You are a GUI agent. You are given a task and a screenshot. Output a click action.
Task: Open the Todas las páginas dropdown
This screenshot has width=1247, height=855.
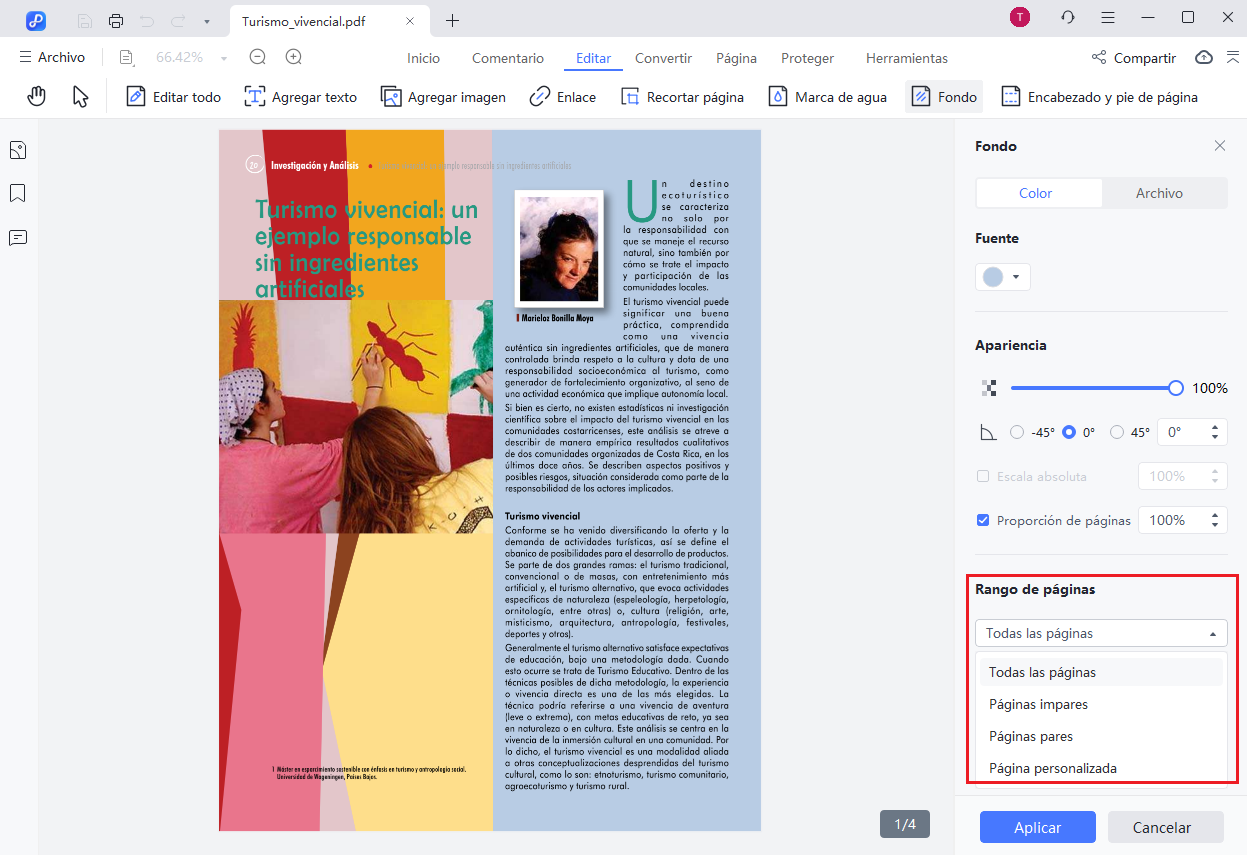pos(1100,632)
